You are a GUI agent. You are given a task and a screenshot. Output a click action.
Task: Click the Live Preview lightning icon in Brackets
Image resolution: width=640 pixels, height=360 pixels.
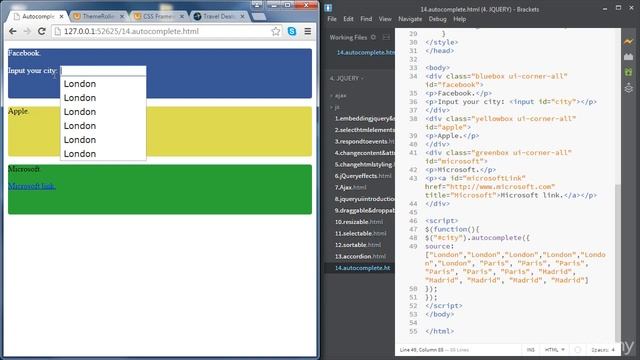click(629, 41)
